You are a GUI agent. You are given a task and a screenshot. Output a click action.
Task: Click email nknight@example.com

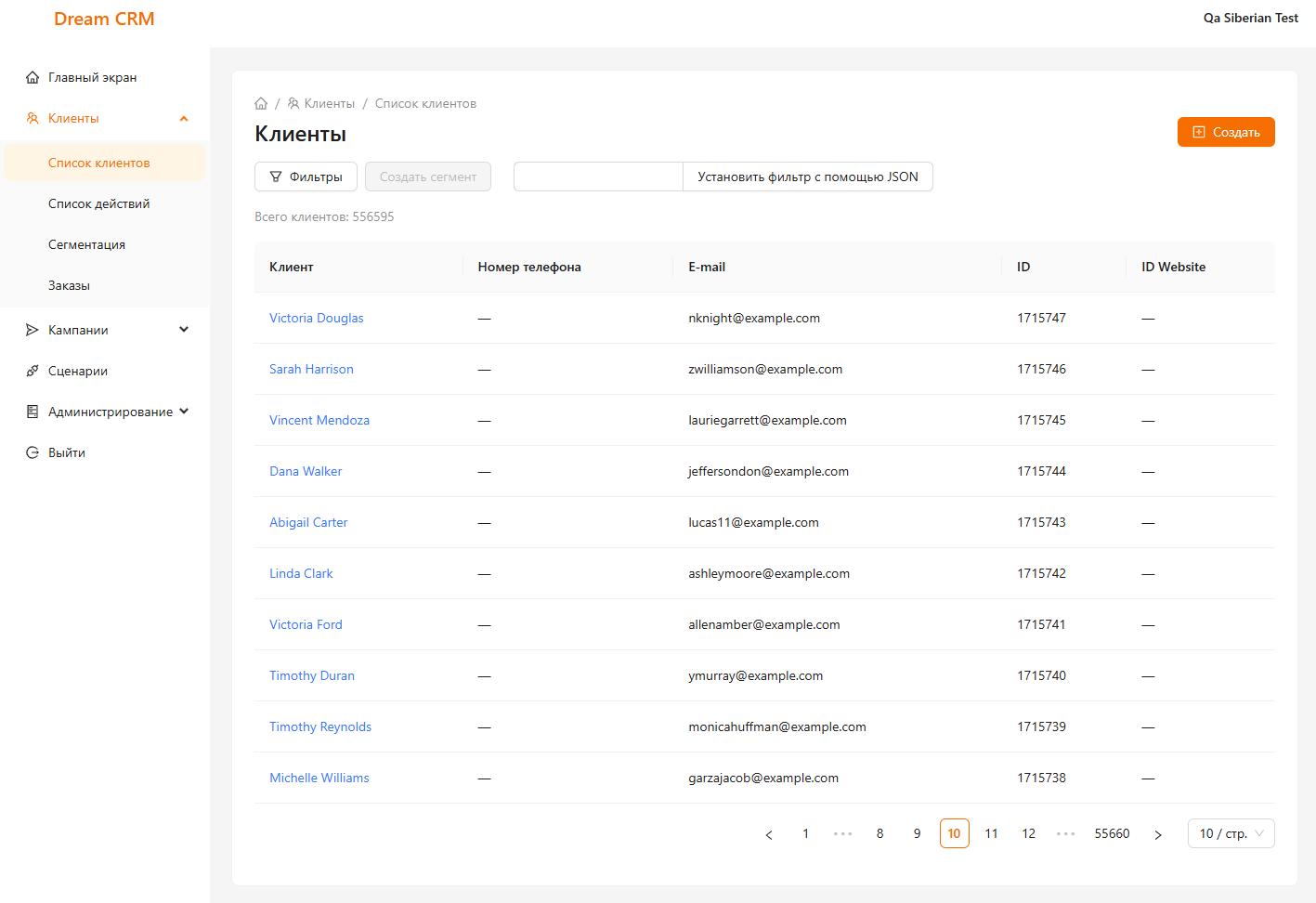click(x=754, y=318)
